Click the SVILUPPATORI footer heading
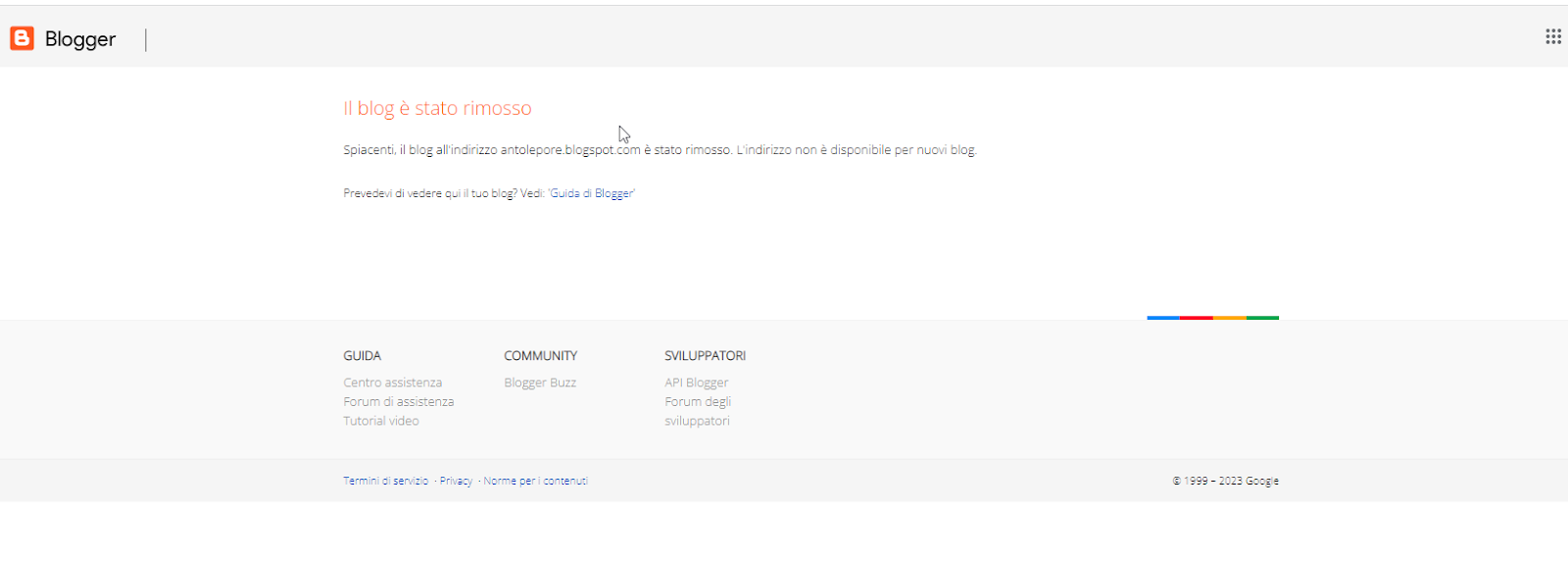The image size is (1568, 563). coord(705,355)
